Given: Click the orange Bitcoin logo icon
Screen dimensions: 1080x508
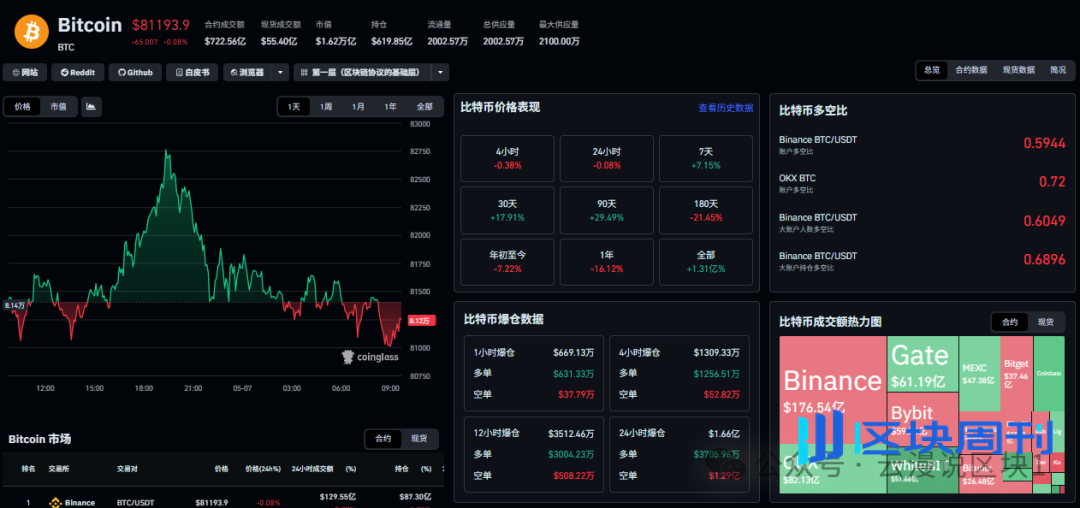Looking at the screenshot, I should point(32,31).
